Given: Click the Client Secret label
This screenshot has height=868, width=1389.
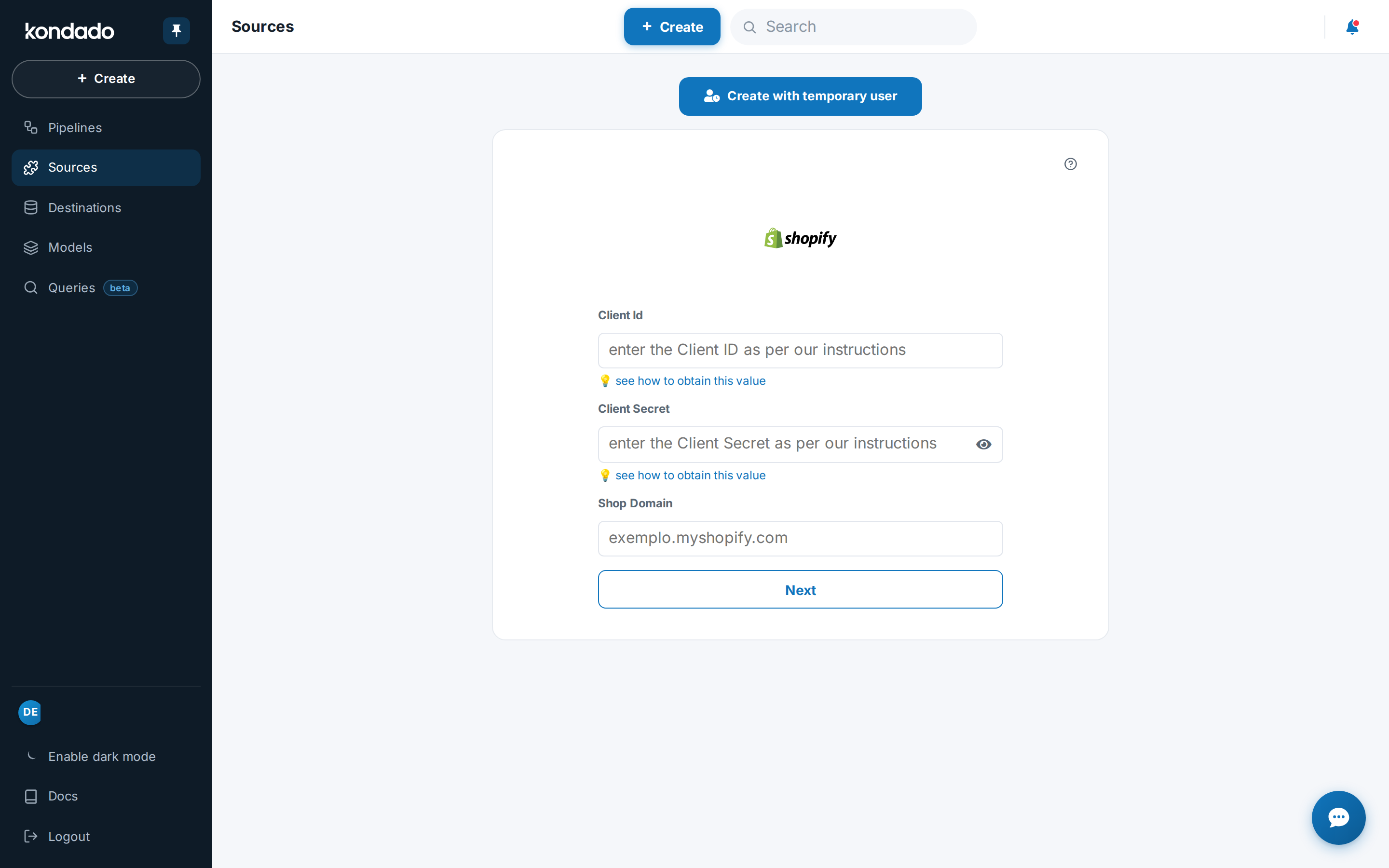Looking at the screenshot, I should pos(634,409).
